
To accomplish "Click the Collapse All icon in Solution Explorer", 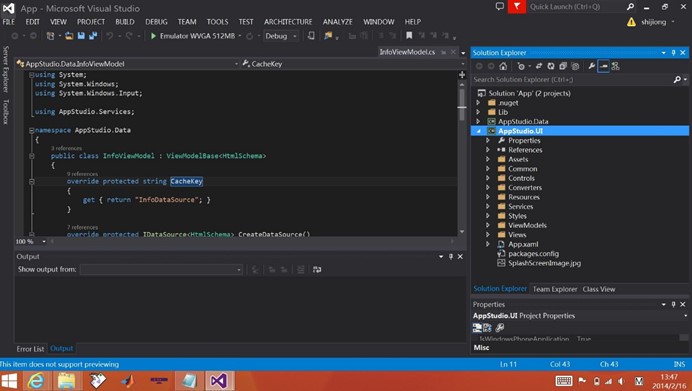I will (563, 66).
